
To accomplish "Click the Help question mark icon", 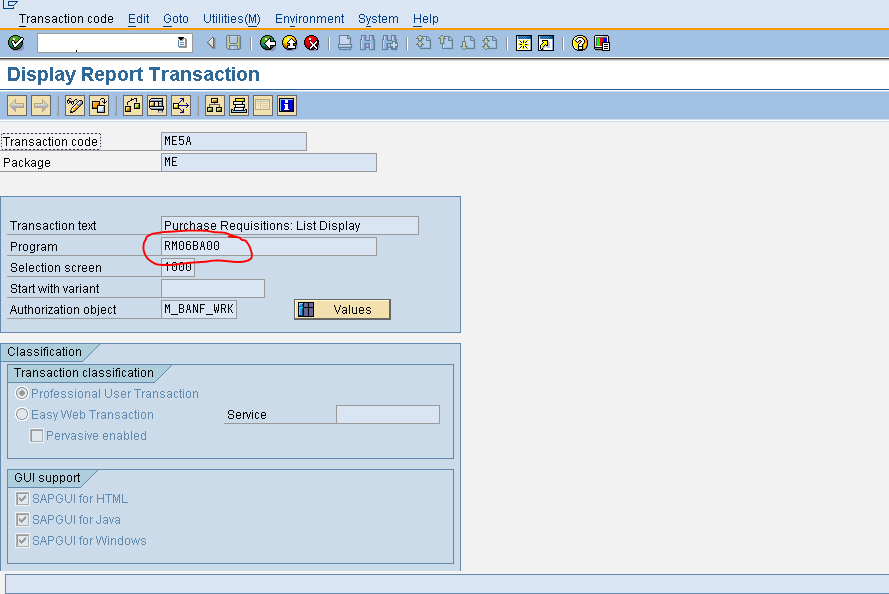I will click(x=578, y=43).
